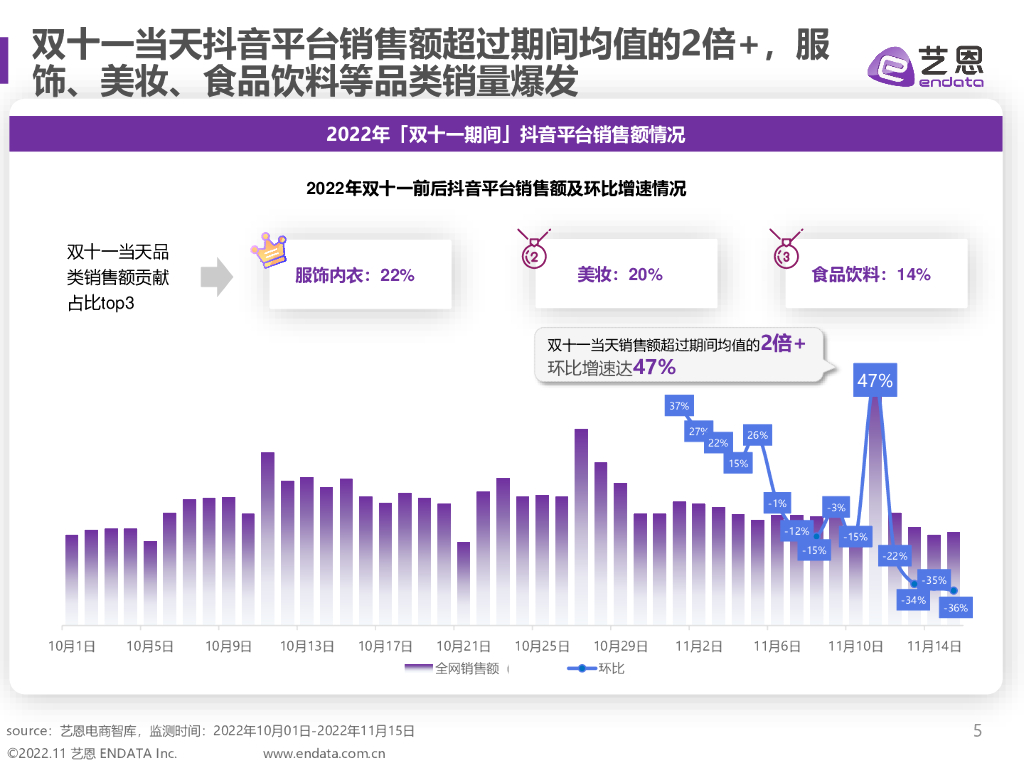The image size is (1024, 768).
Task: Click the 环比增速达47% callout line
Action: [x=611, y=368]
